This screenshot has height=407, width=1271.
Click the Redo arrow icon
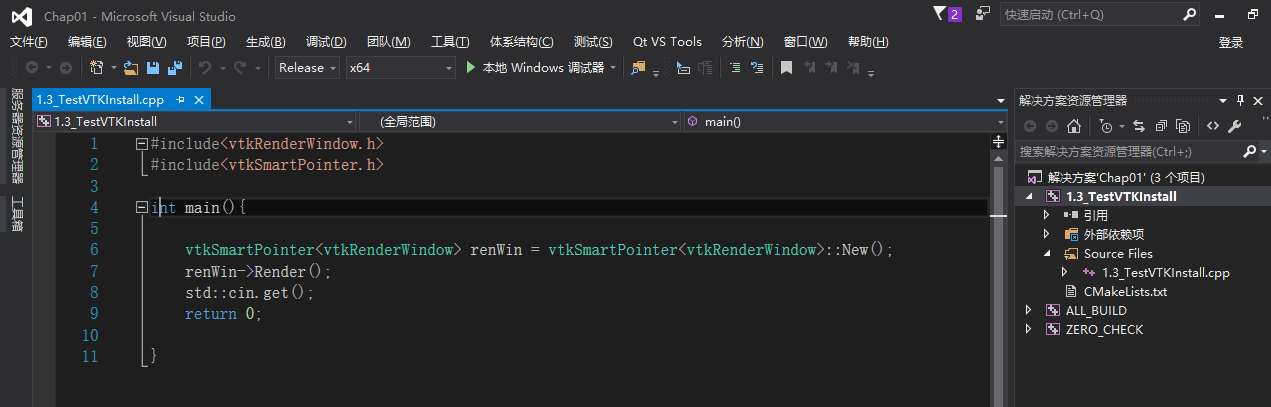pyautogui.click(x=240, y=68)
